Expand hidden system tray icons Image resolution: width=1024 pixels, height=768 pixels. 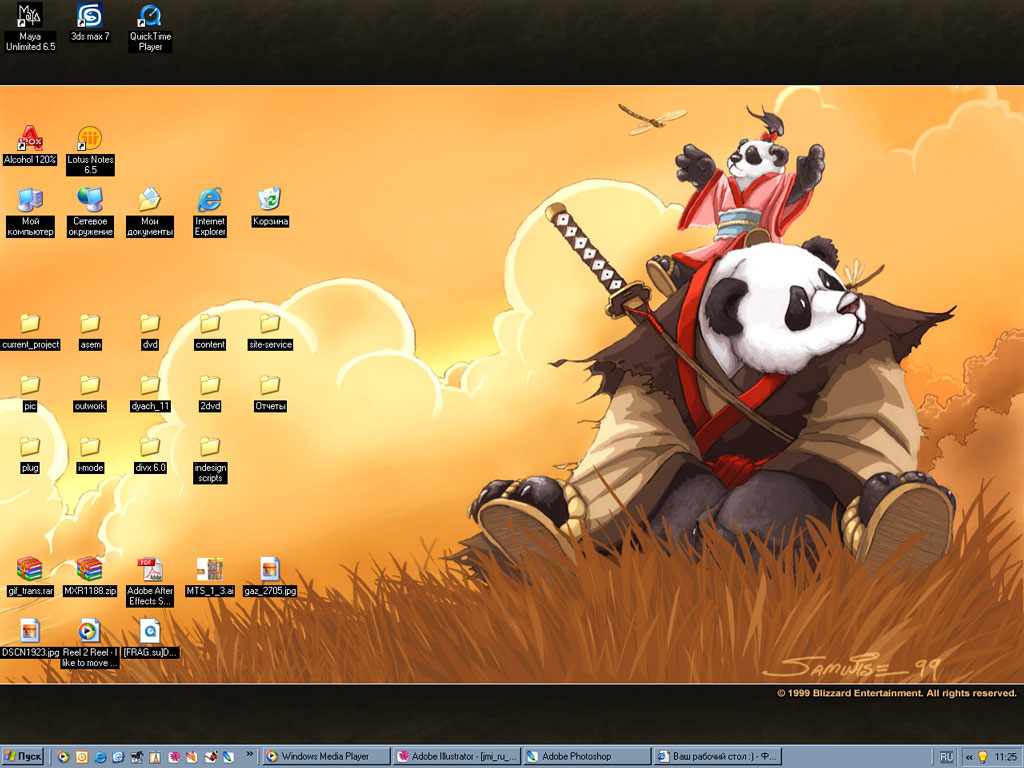click(x=968, y=758)
